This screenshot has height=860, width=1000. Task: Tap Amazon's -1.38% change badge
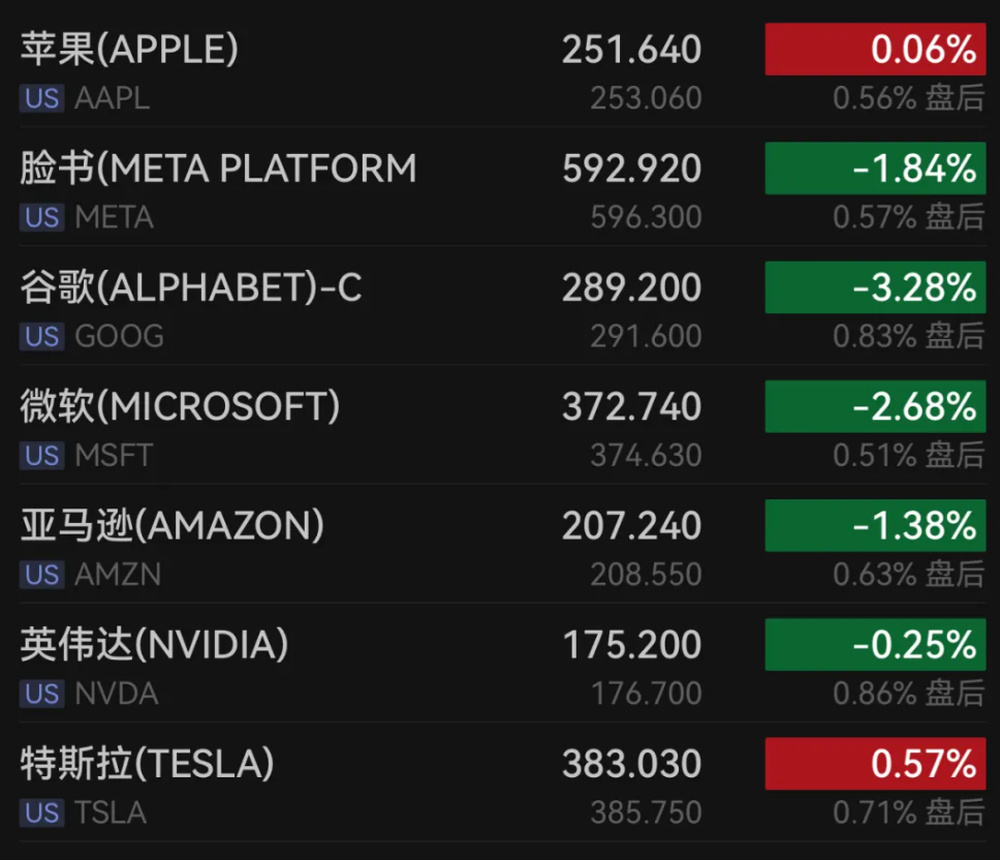pos(875,526)
